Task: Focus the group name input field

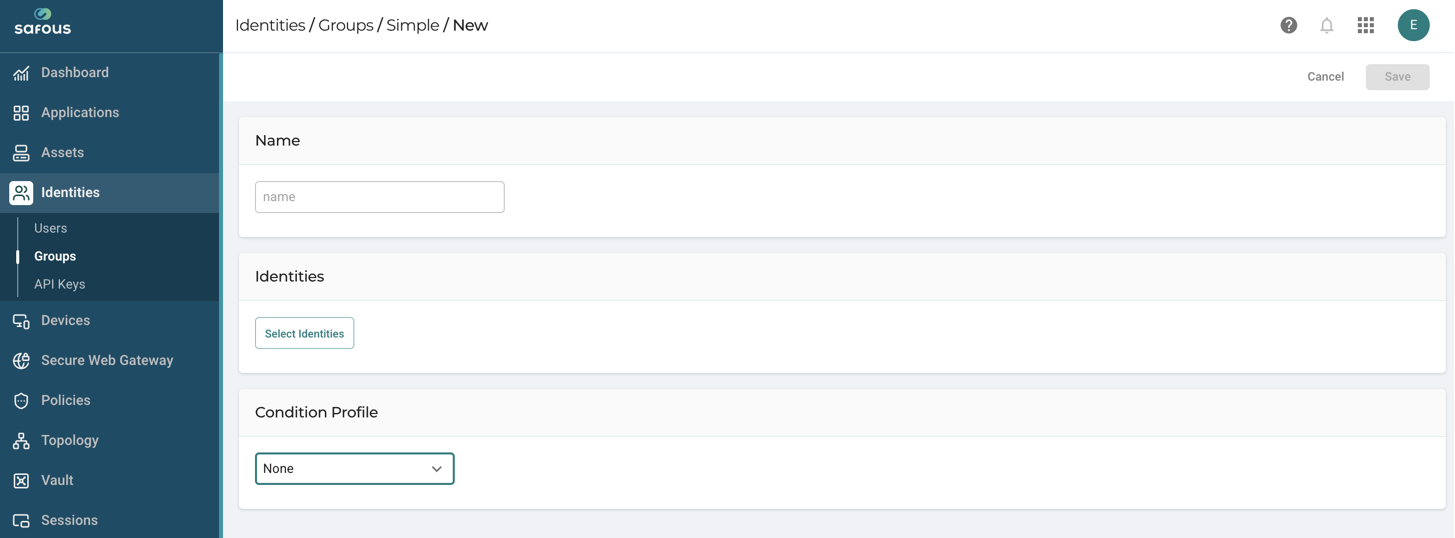Action: click(x=379, y=197)
